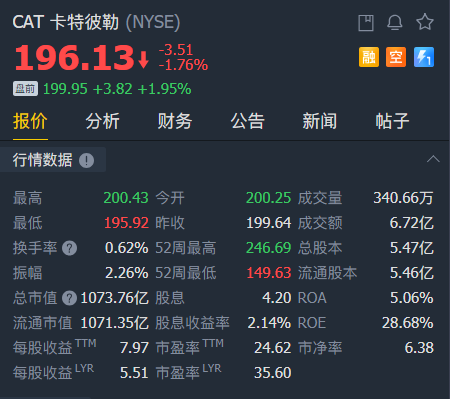Click the orange 空 short selling badge
The width and height of the screenshot is (450, 399).
396,57
